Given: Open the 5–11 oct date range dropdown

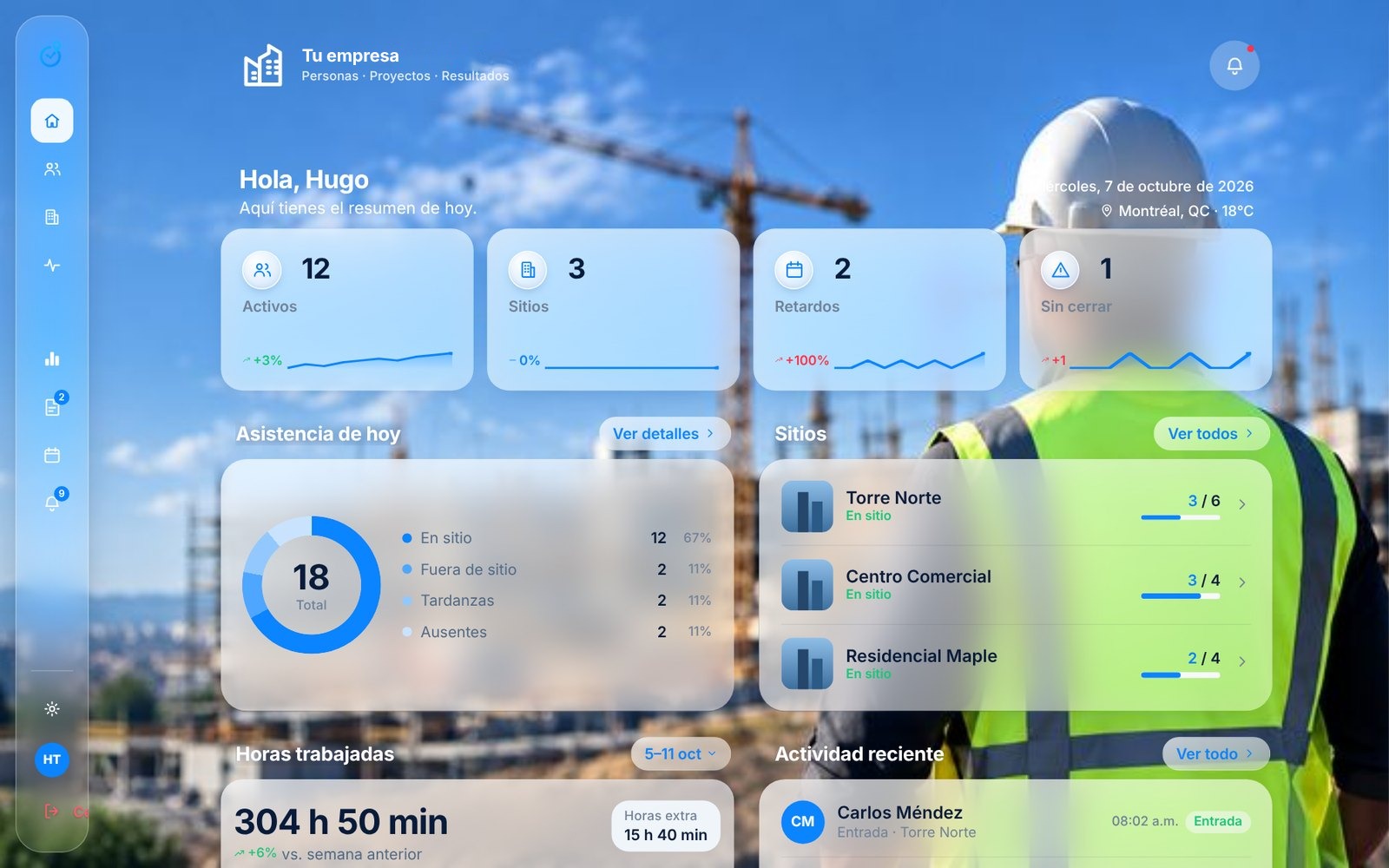Looking at the screenshot, I should 681,753.
